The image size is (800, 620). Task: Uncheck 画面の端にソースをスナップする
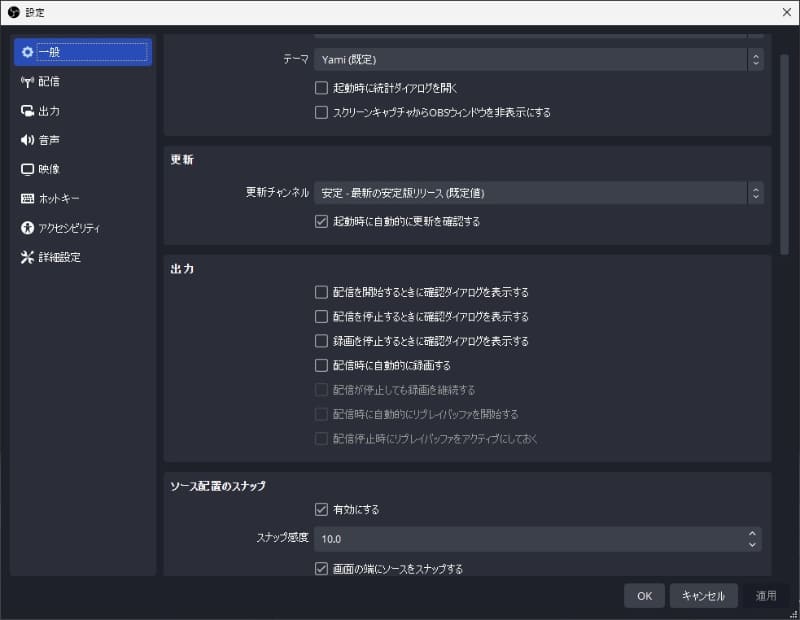(322, 567)
